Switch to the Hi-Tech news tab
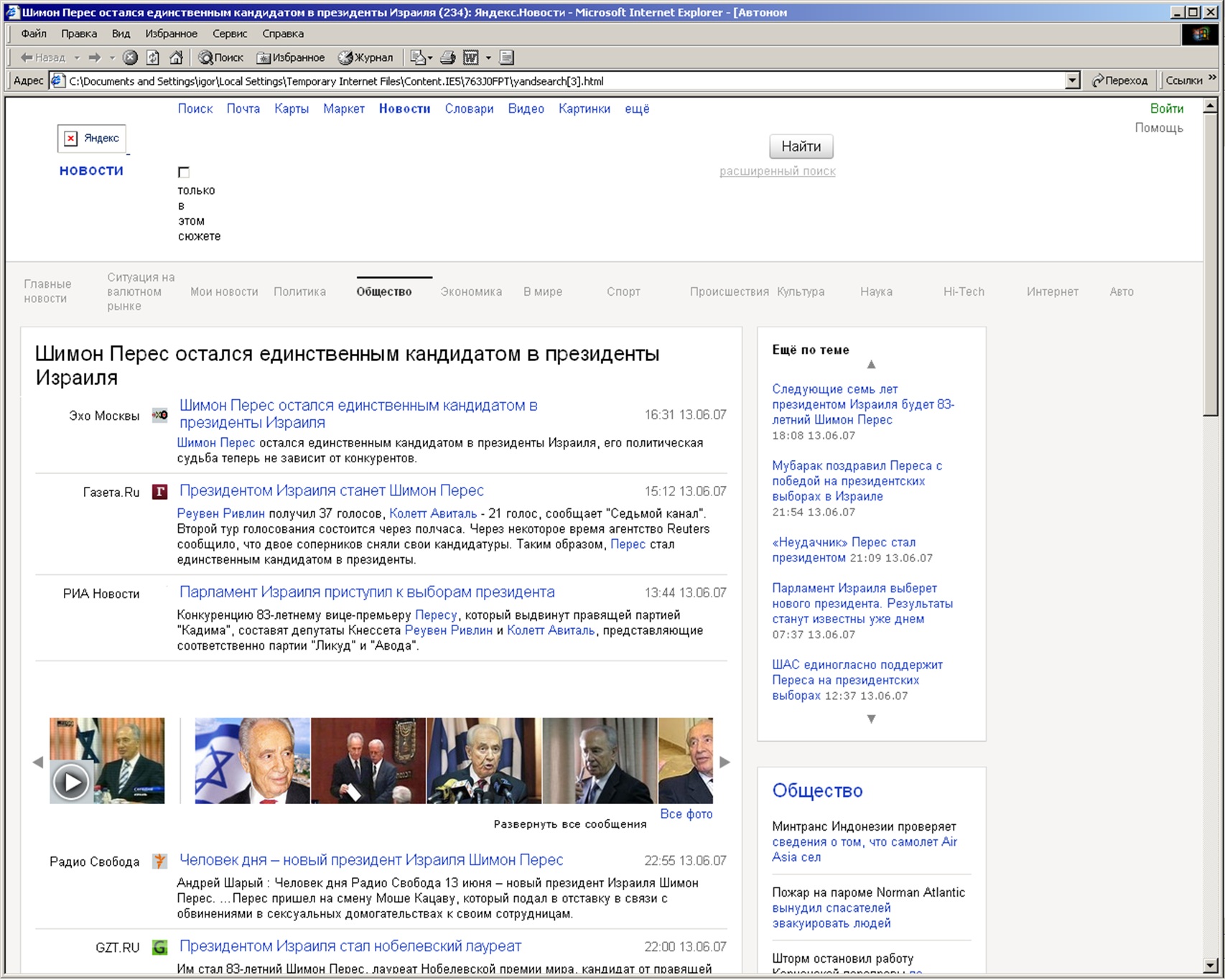 (964, 291)
